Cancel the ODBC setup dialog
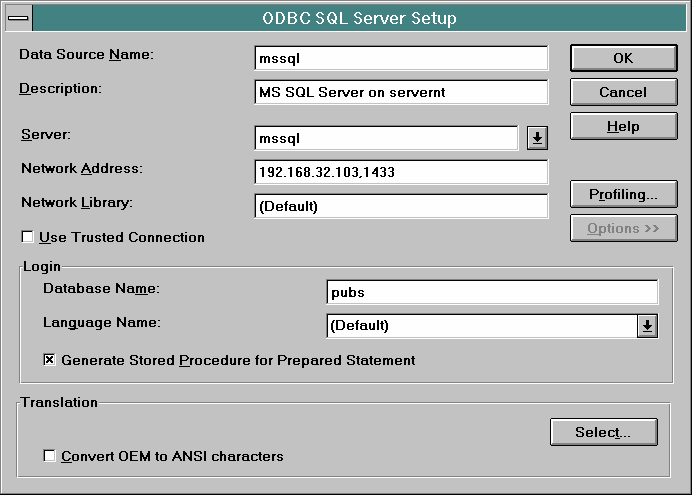The image size is (692, 495). click(x=623, y=92)
